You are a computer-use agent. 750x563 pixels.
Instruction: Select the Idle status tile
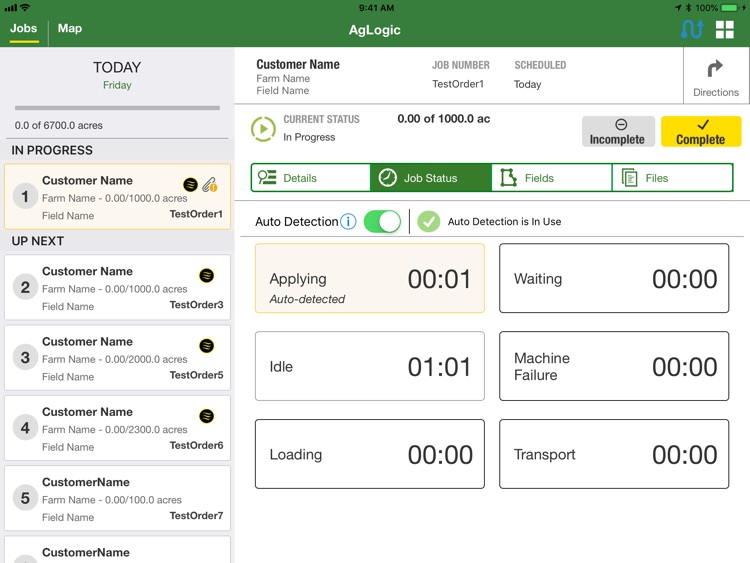[x=370, y=366]
